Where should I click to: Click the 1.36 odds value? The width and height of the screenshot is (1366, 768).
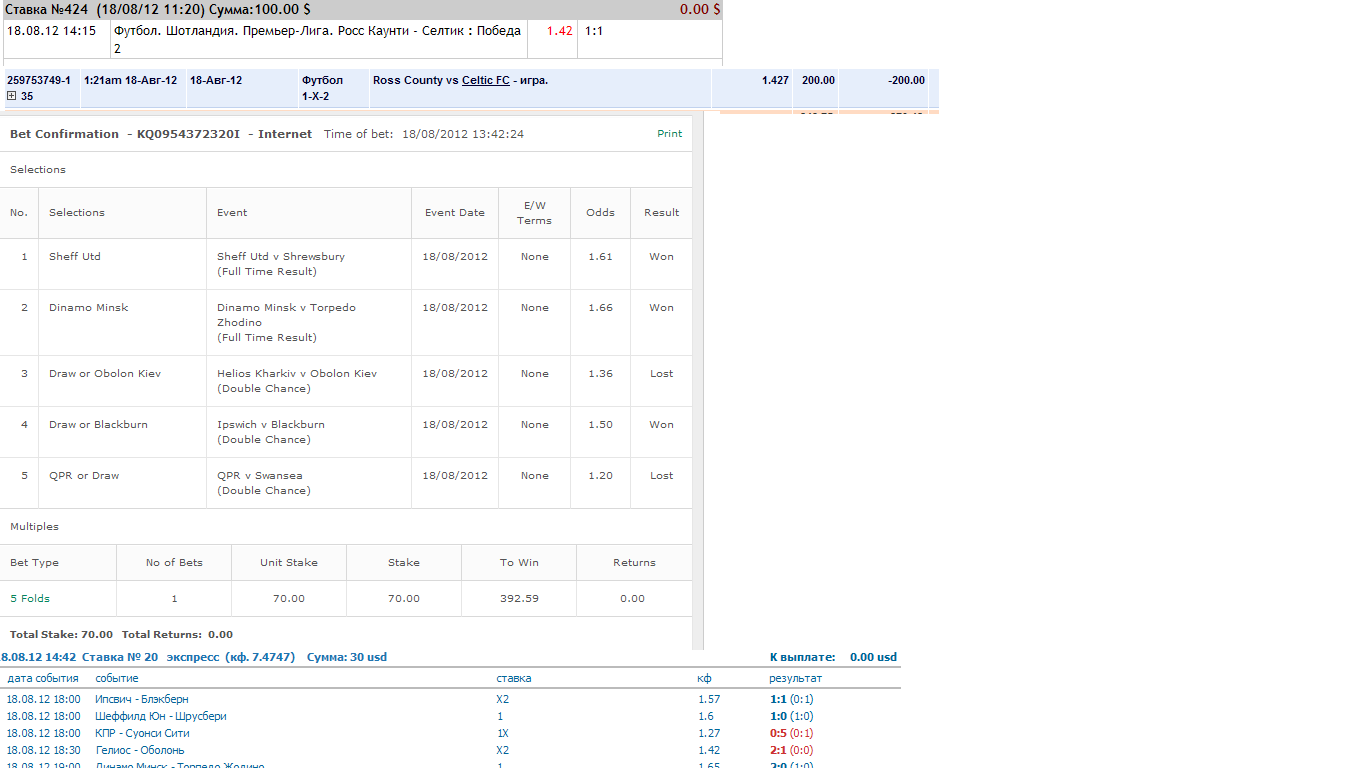[600, 374]
